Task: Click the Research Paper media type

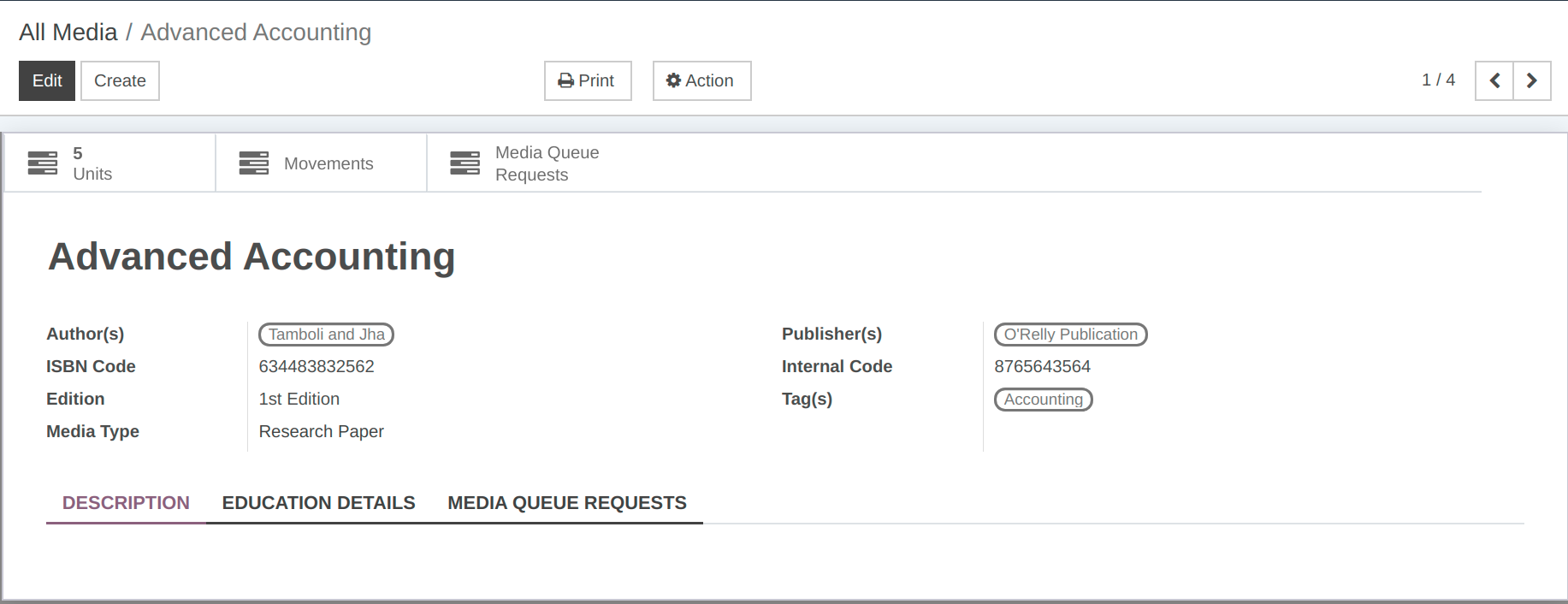Action: (x=322, y=431)
